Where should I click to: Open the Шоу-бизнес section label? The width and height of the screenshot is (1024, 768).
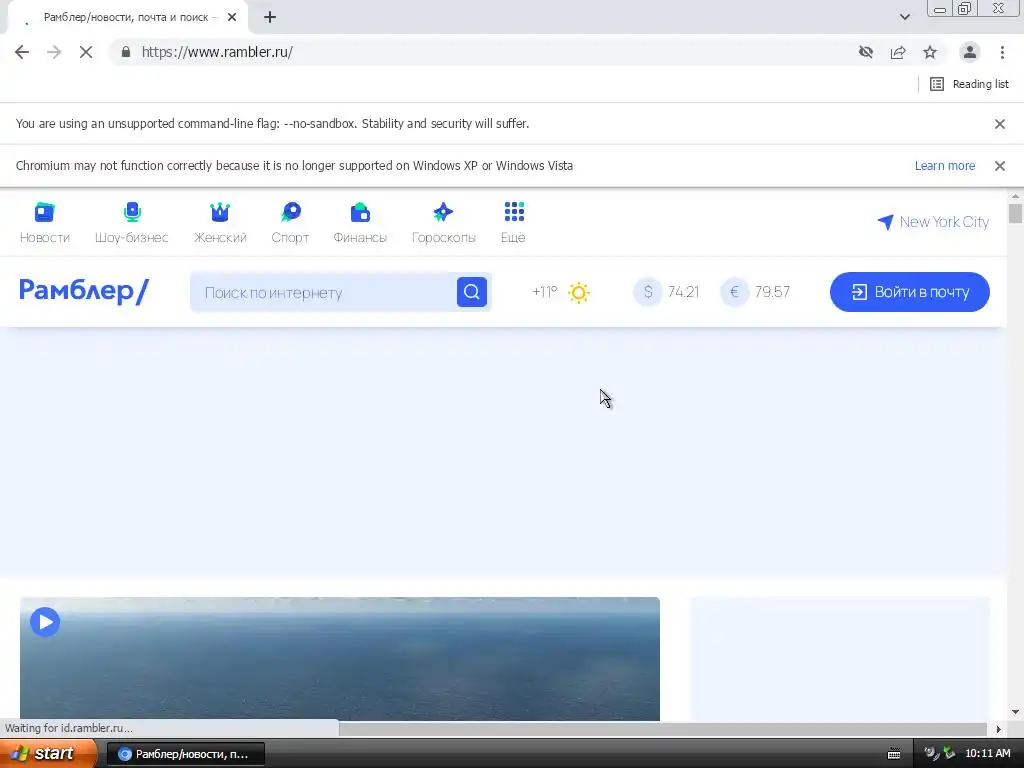132,238
